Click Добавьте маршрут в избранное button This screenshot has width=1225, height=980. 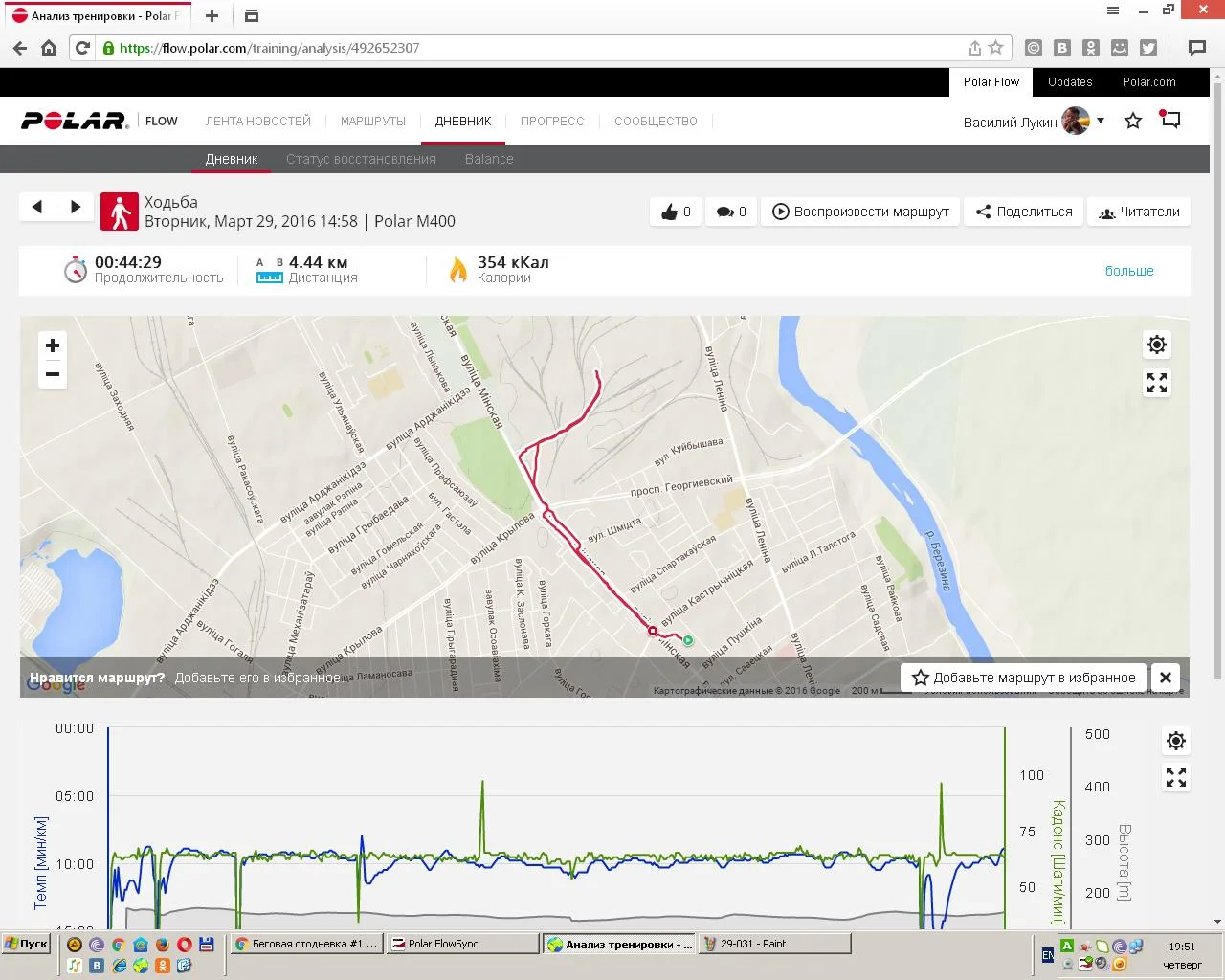1023,678
